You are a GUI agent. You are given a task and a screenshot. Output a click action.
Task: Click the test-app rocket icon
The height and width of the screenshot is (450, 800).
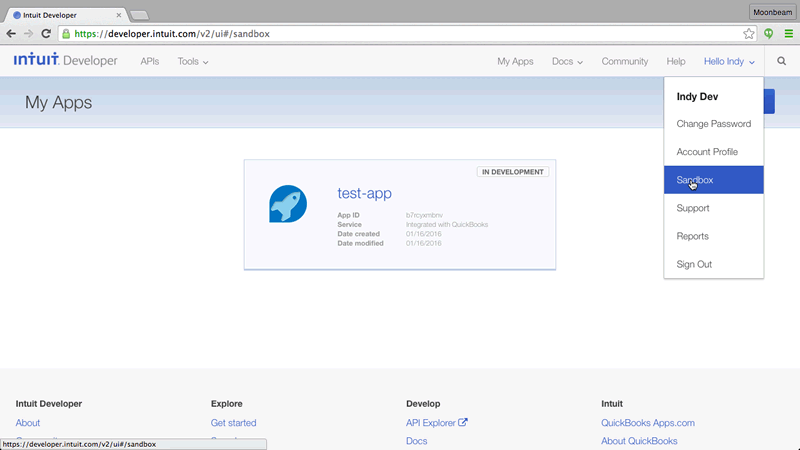click(288, 204)
